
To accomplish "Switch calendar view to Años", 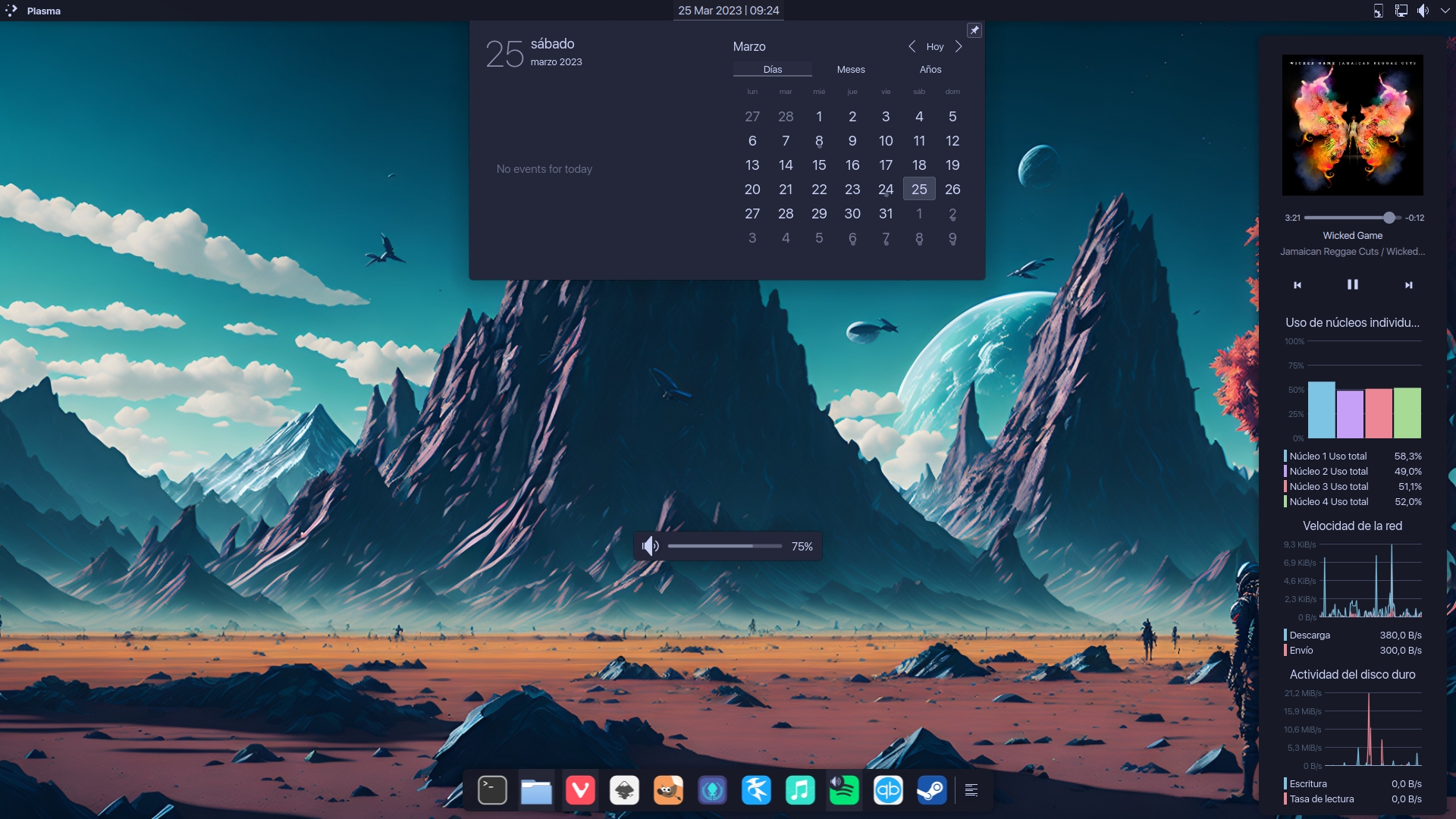I will (931, 69).
